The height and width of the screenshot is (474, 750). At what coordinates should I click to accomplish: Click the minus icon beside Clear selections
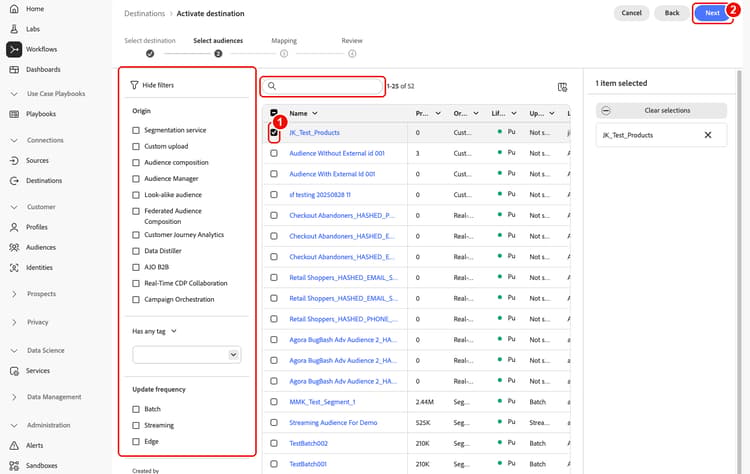pos(606,110)
